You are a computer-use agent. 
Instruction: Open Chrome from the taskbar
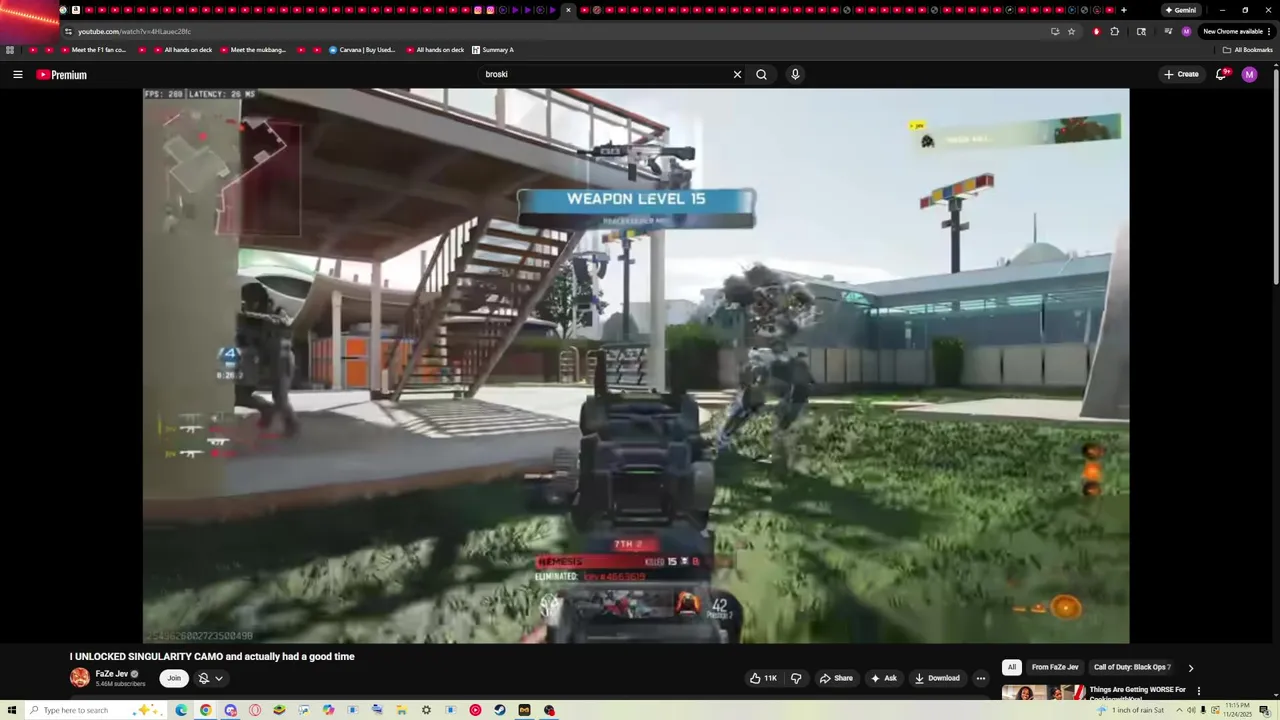[x=205, y=710]
